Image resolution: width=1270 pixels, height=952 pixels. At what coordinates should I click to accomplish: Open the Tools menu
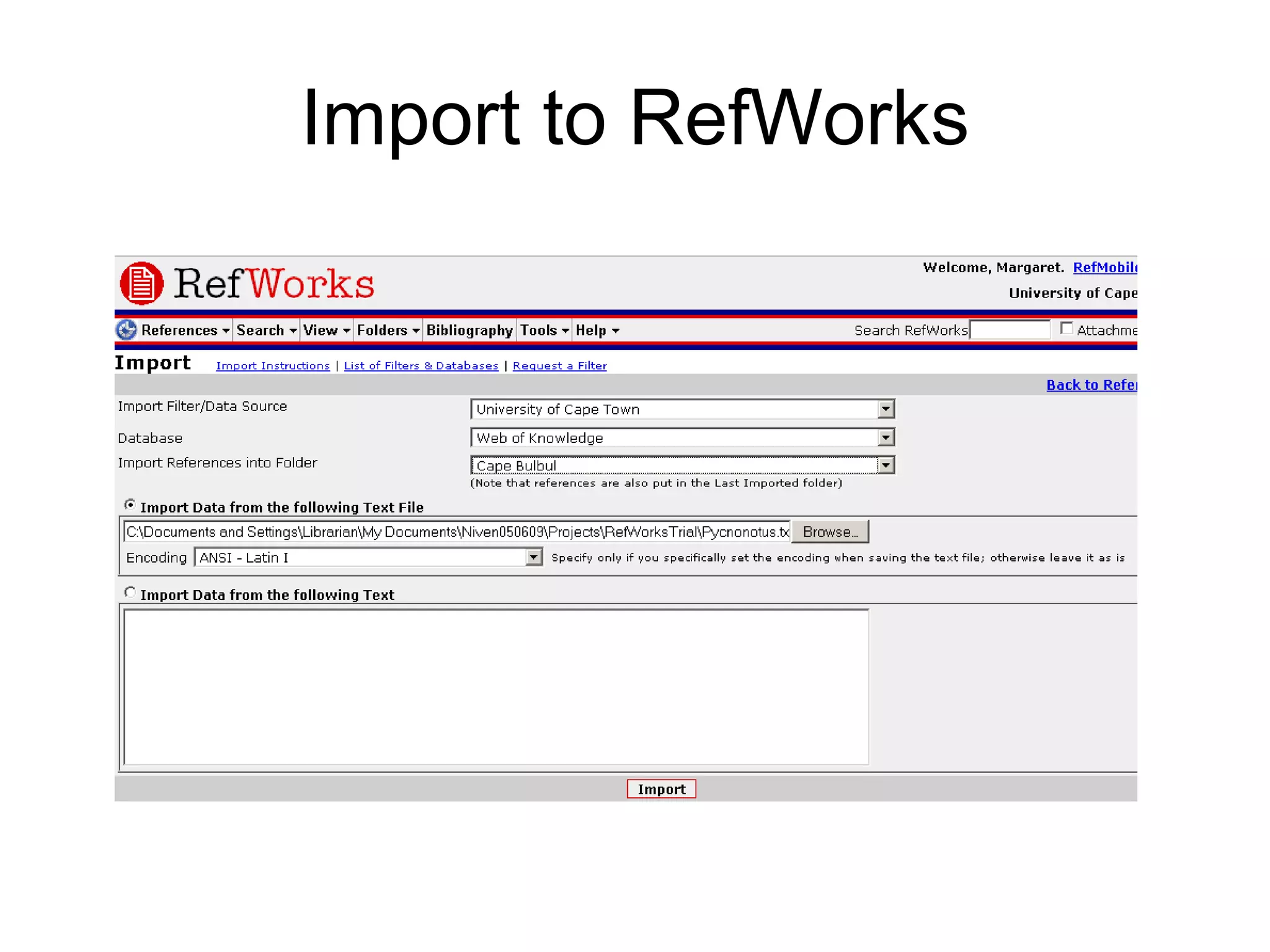click(544, 330)
